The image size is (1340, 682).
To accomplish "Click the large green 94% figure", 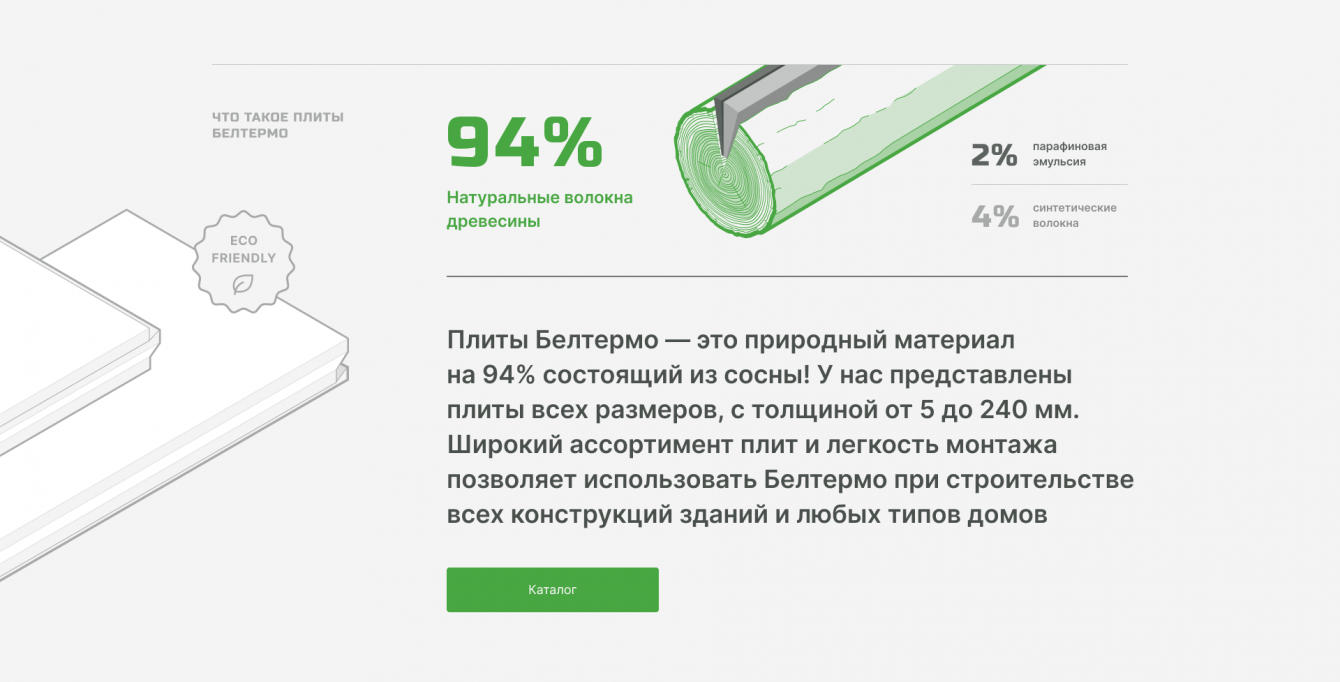I will click(524, 143).
